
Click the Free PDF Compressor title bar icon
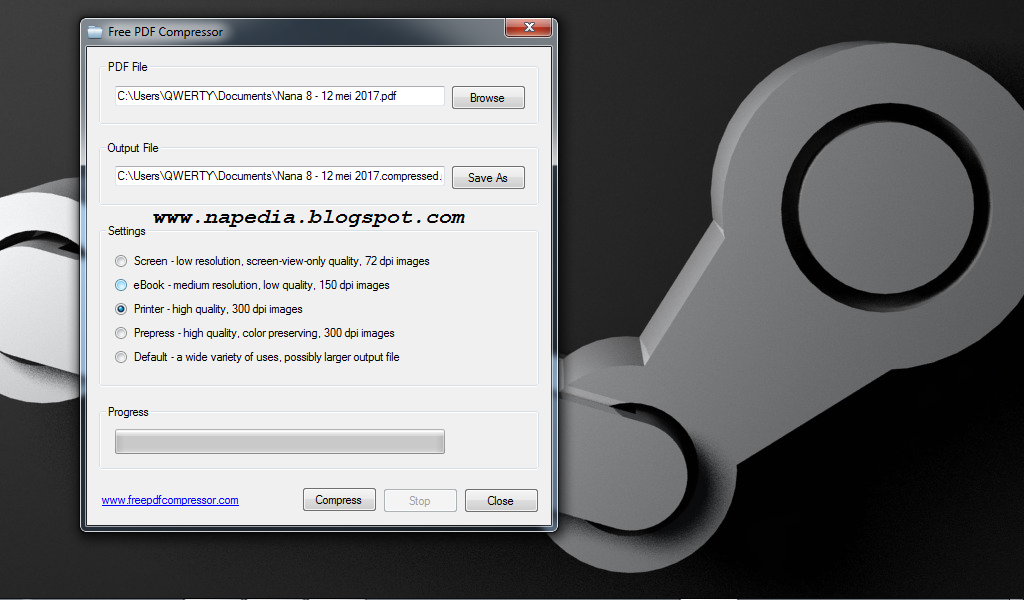(95, 32)
